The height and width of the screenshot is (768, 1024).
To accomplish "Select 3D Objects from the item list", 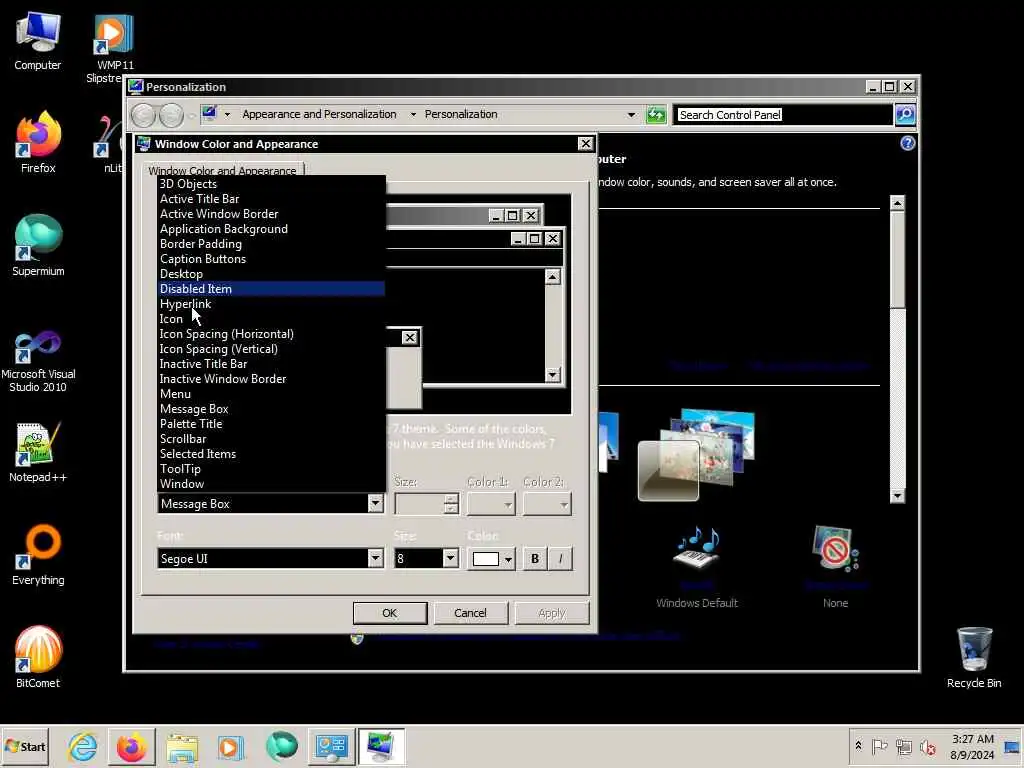I will [272, 184].
